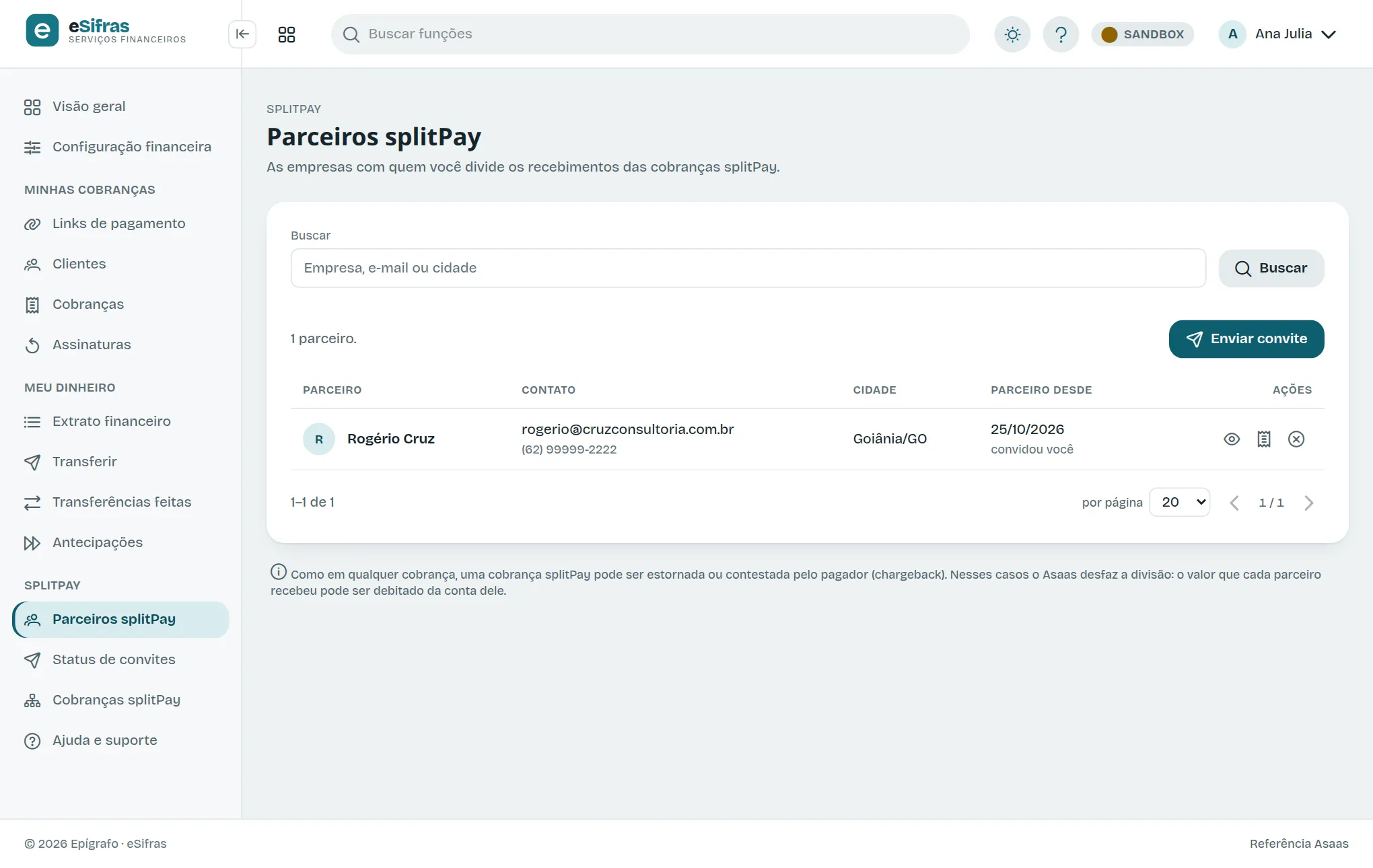Click Rogério Cruz R avatar
The height and width of the screenshot is (868, 1373).
point(319,439)
